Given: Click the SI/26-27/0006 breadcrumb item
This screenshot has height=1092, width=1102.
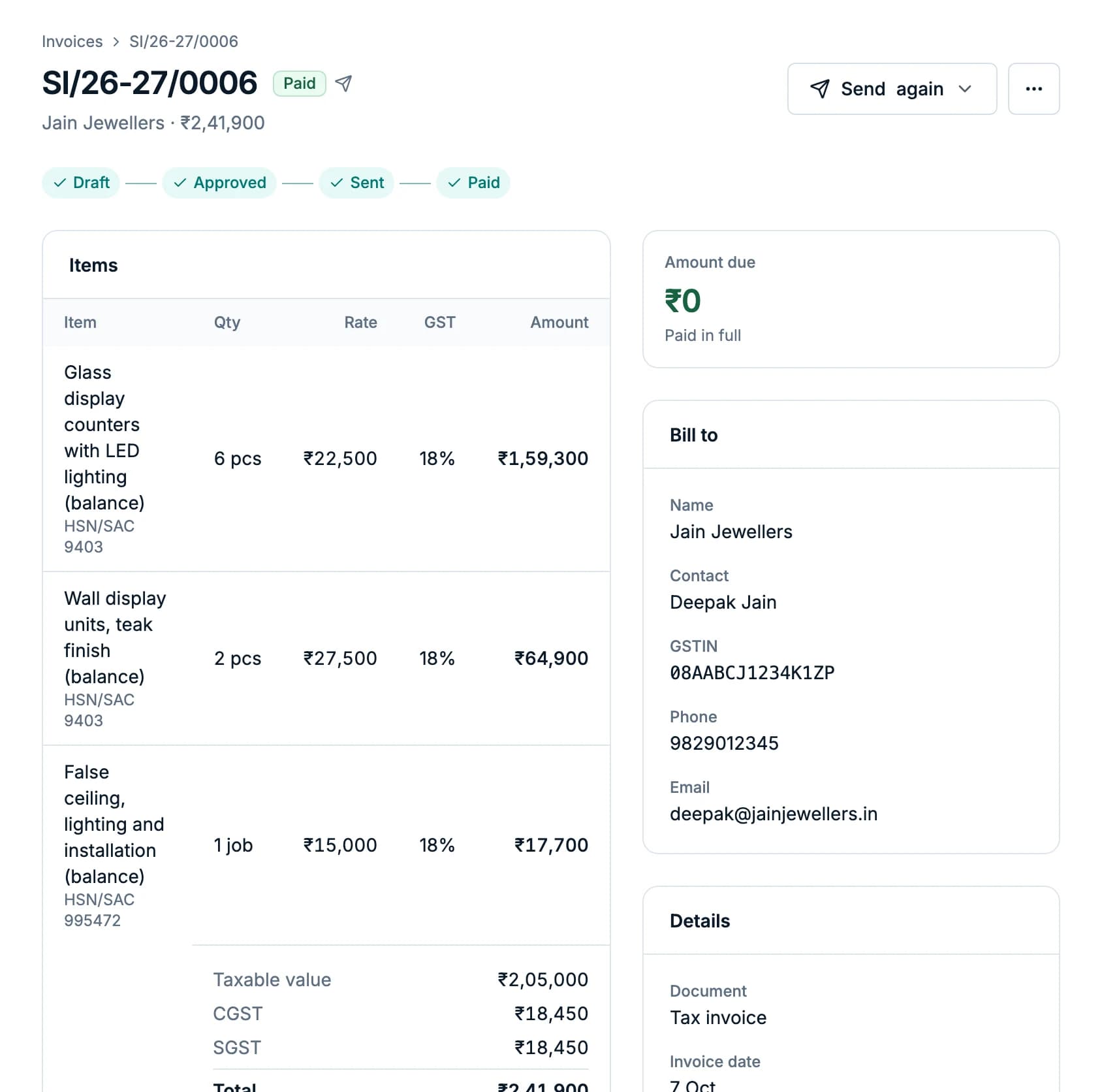Looking at the screenshot, I should click(183, 41).
